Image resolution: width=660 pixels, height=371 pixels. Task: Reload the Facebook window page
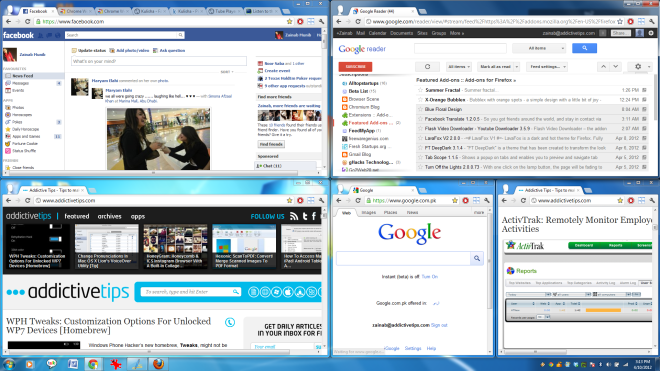(28, 21)
